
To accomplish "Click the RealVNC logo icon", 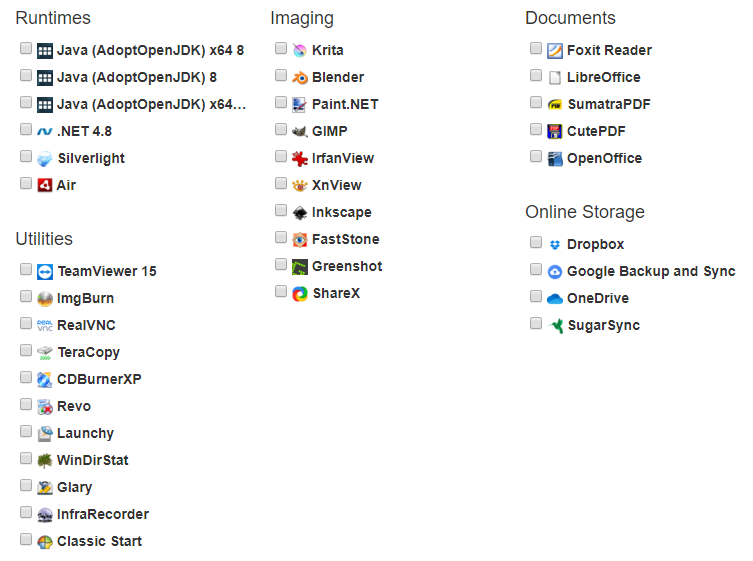I will [45, 326].
